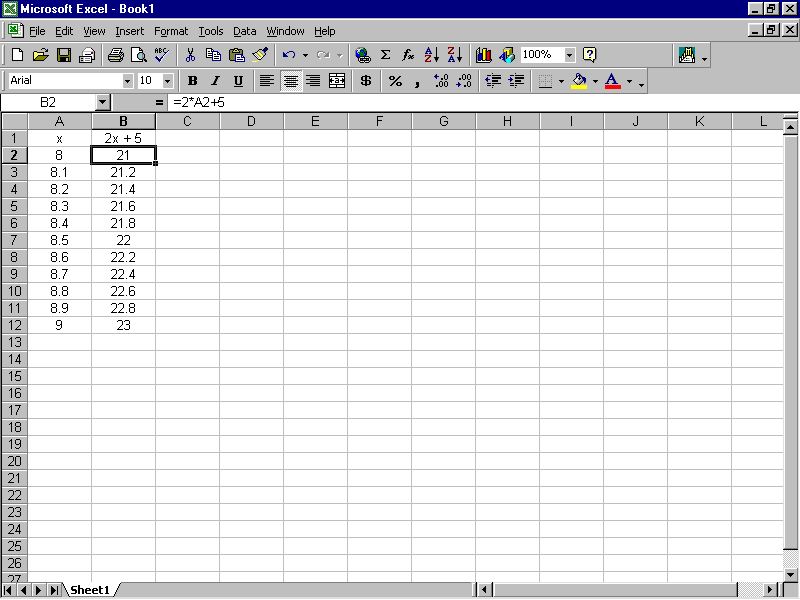Open the zoom 100% dropdown
Screen dimensions: 800x600
pyautogui.click(x=570, y=55)
